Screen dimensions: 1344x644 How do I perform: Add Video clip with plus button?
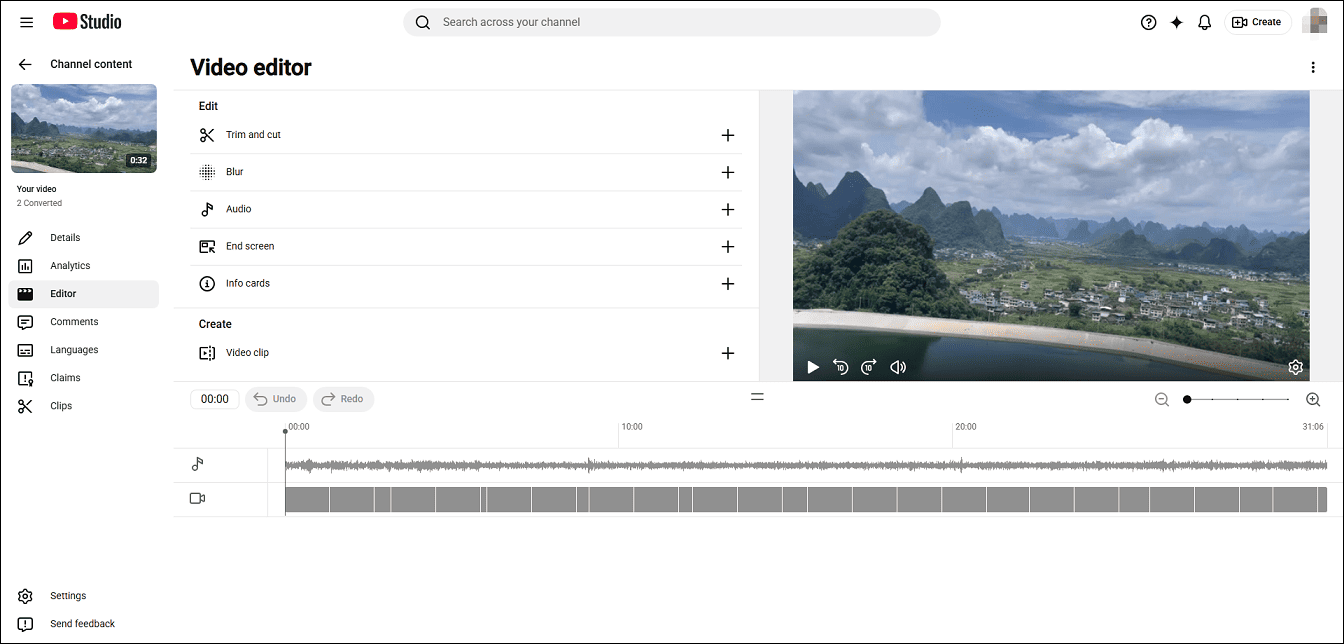(728, 353)
